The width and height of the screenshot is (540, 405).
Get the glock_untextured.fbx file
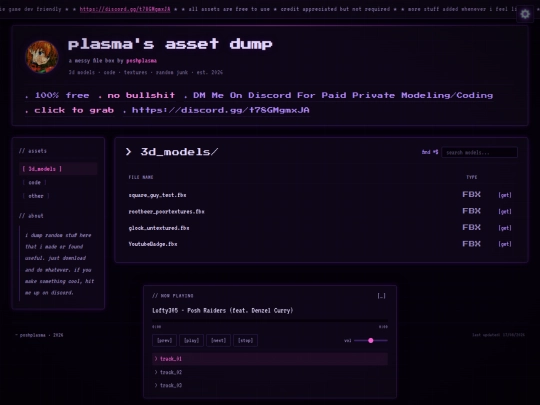pos(505,228)
